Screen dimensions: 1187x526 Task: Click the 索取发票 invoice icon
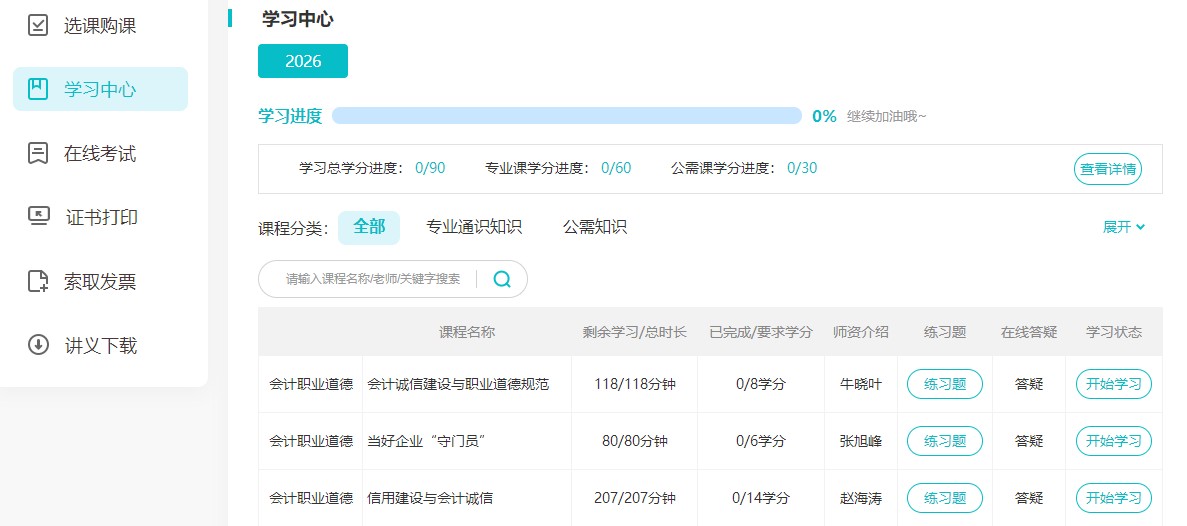(38, 282)
